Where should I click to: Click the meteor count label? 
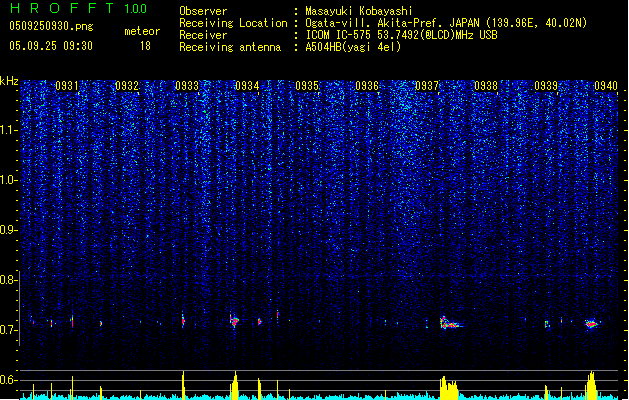[142, 31]
